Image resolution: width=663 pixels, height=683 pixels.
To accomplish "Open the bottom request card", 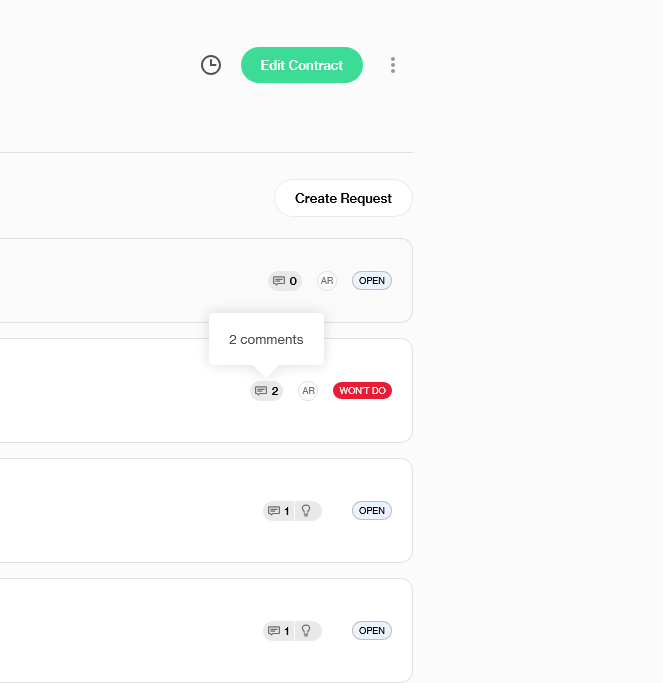I will pos(120,631).
